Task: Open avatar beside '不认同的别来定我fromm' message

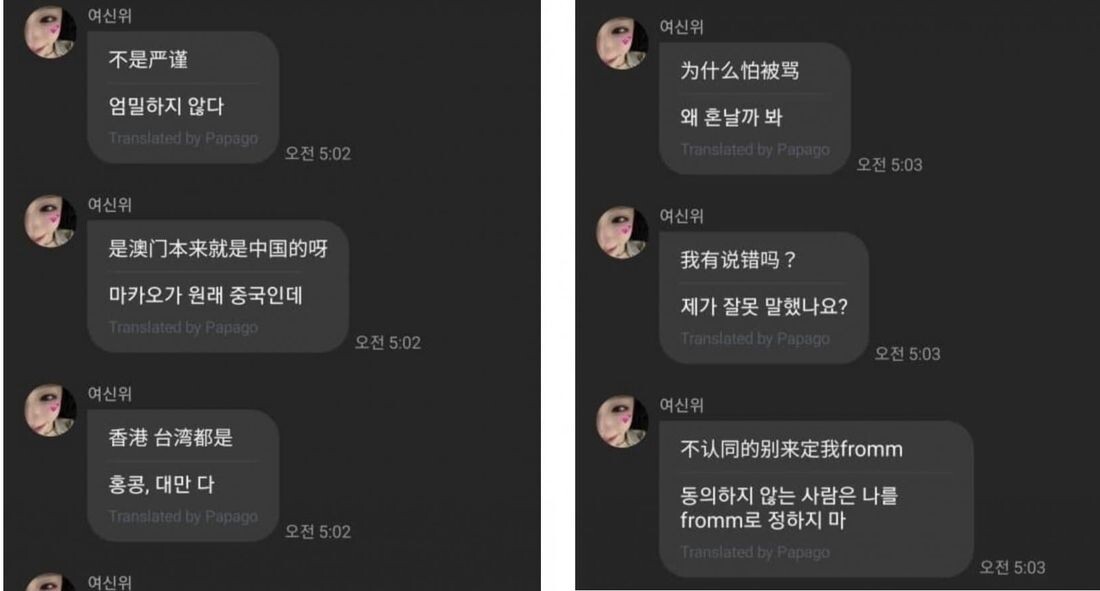Action: 622,421
